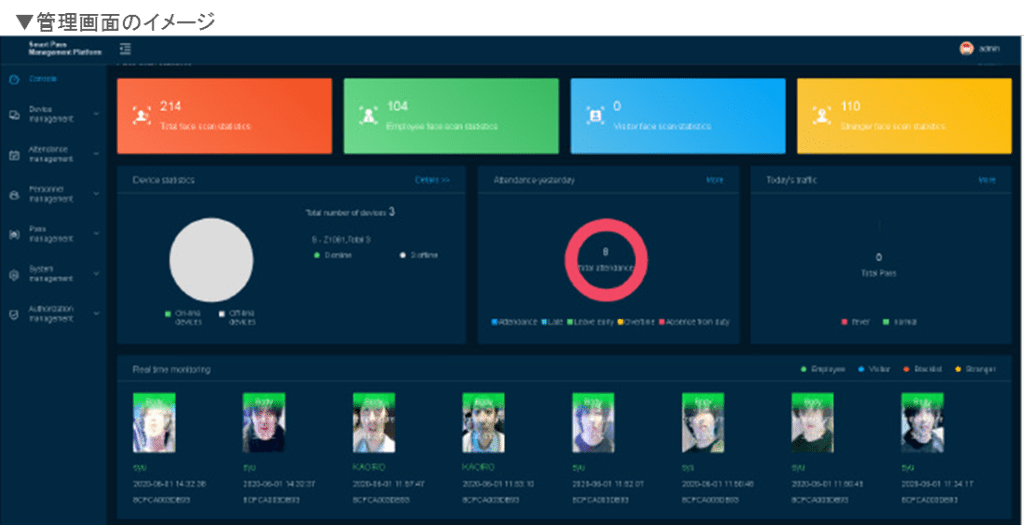The width and height of the screenshot is (1024, 525).
Task: Toggle the Employee legend in Real time monitoring
Action: [x=824, y=369]
